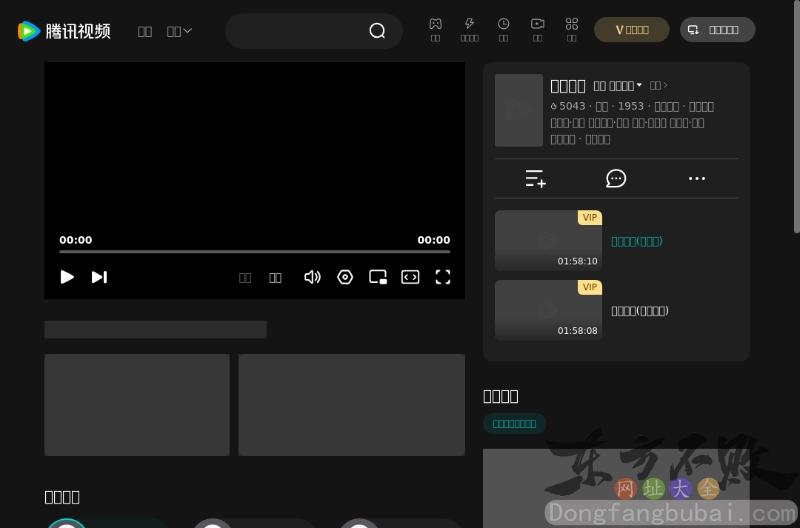Play the video
This screenshot has height=528, width=800.
coord(67,277)
